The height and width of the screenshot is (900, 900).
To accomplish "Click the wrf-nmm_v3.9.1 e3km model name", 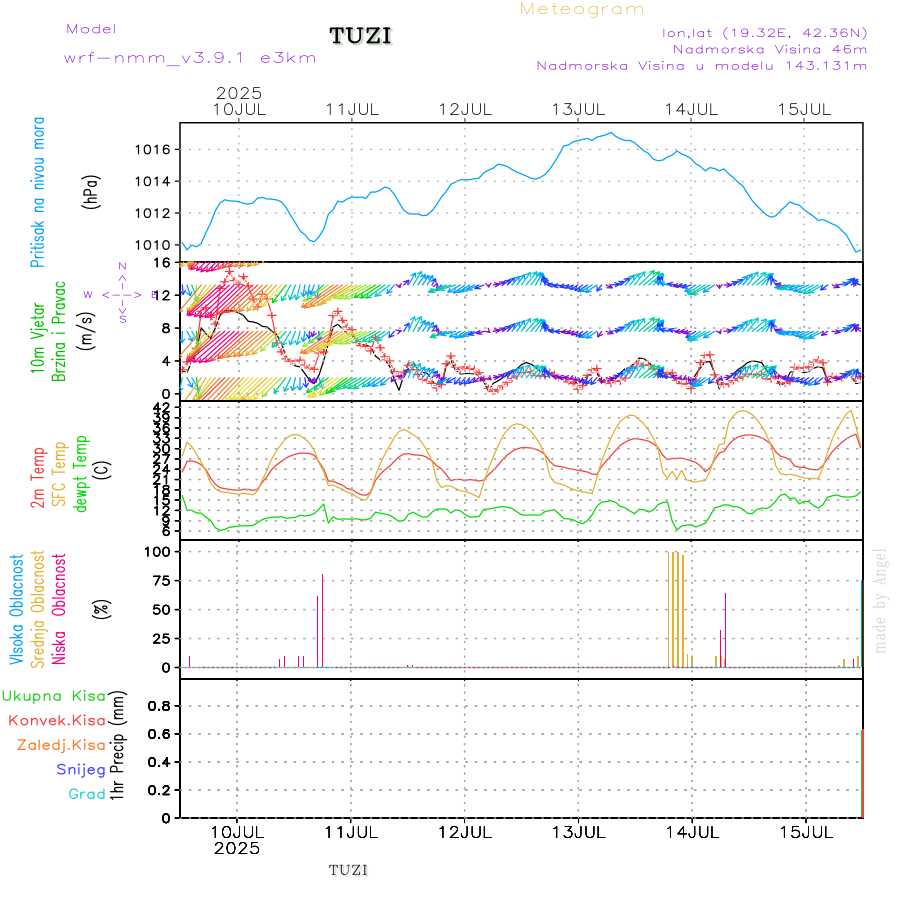I will 190,58.
